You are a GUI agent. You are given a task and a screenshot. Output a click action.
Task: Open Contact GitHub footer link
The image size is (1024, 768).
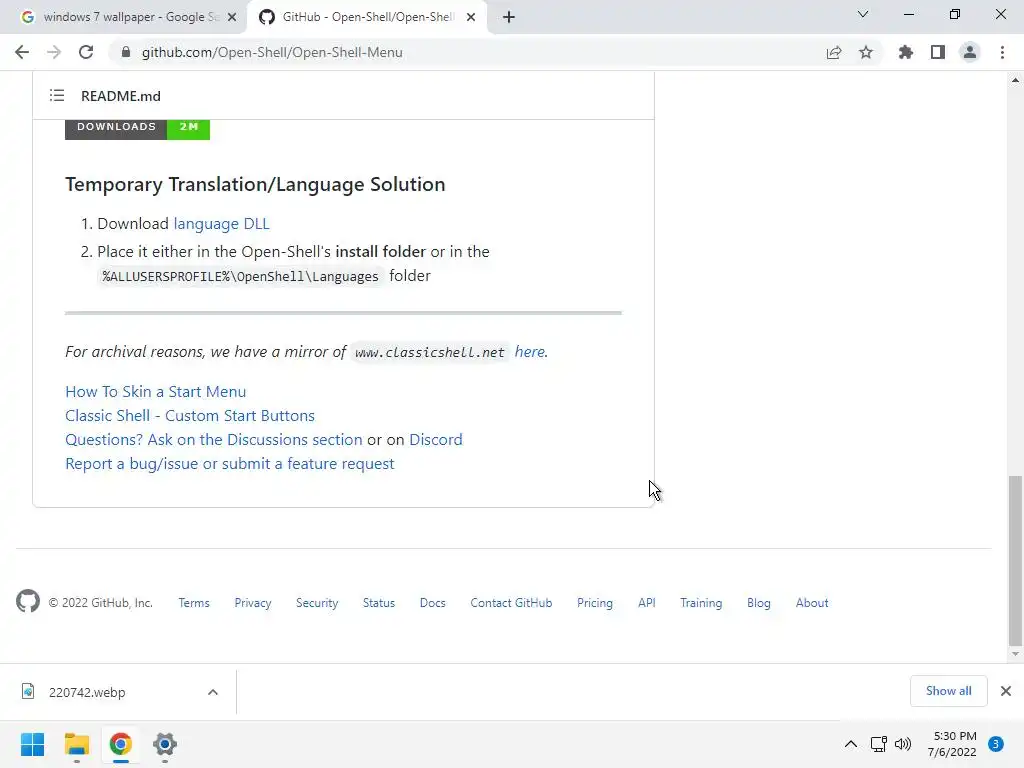pos(511,603)
